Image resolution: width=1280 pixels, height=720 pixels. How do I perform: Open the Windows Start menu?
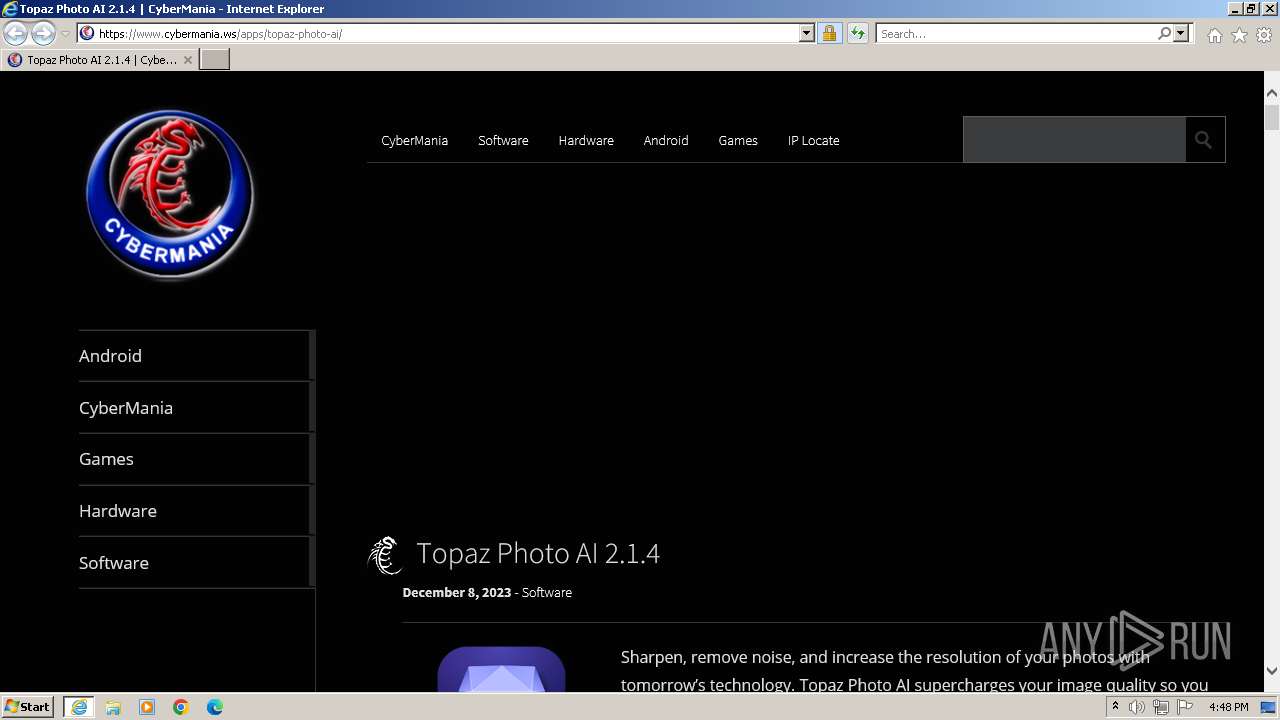[28, 707]
